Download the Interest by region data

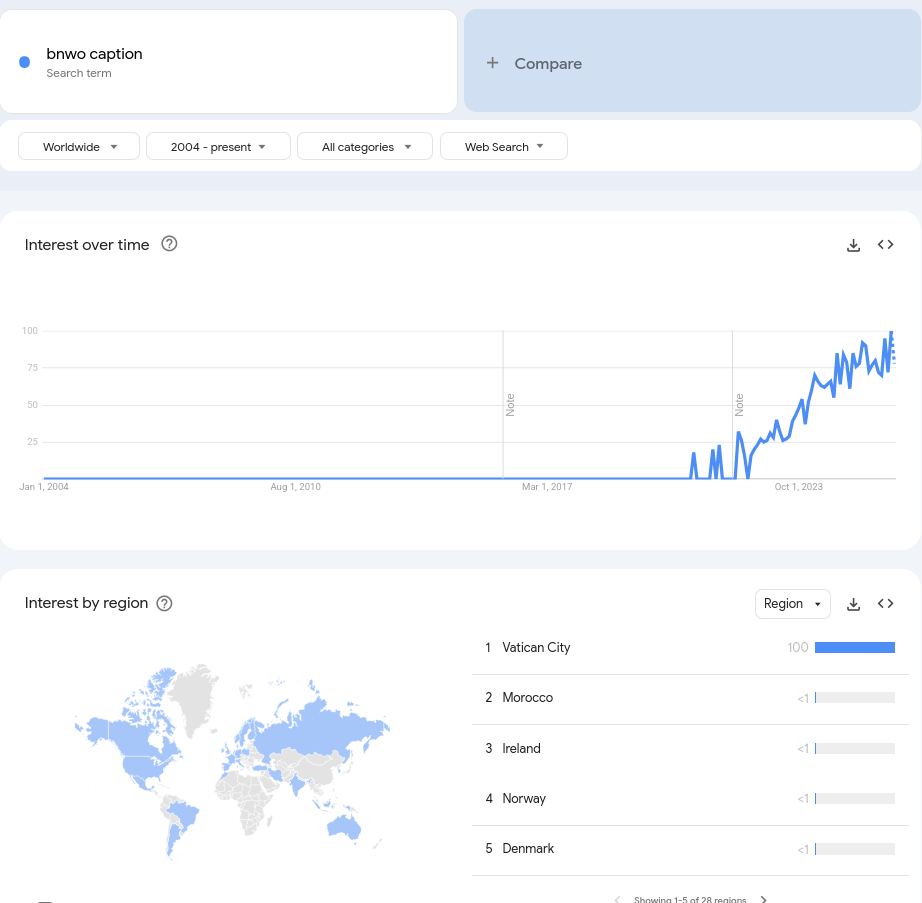(853, 604)
